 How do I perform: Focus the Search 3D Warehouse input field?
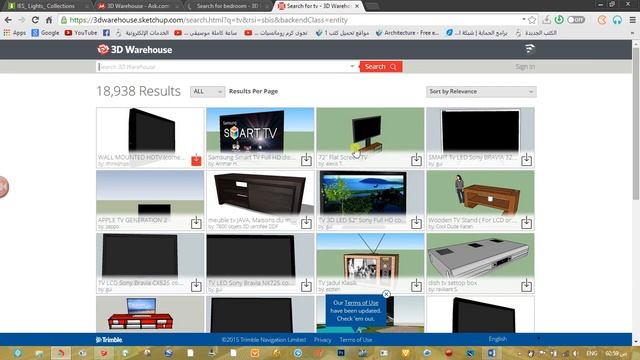(x=223, y=67)
